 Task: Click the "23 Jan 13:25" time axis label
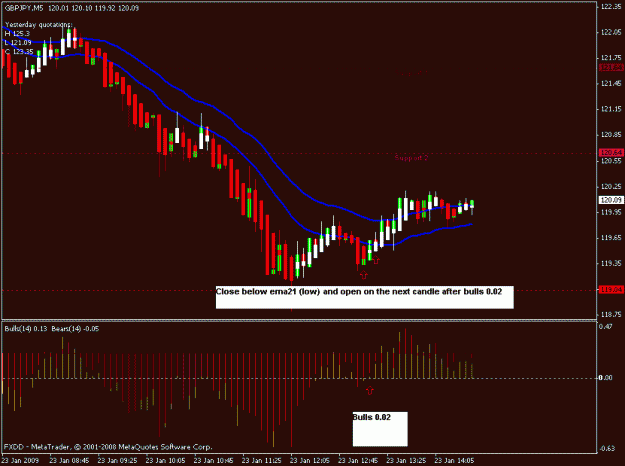(406, 460)
